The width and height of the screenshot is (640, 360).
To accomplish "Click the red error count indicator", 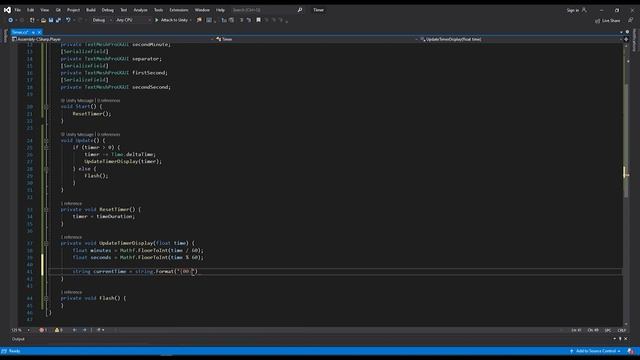I will (x=42, y=330).
